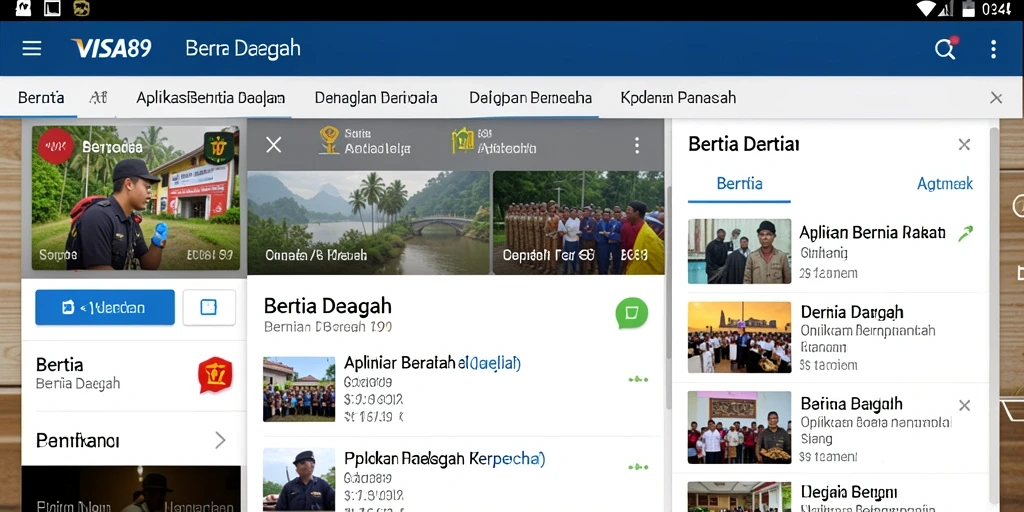The image size is (1024, 512).
Task: Open the Denaglan Derioala tab
Action: point(376,98)
